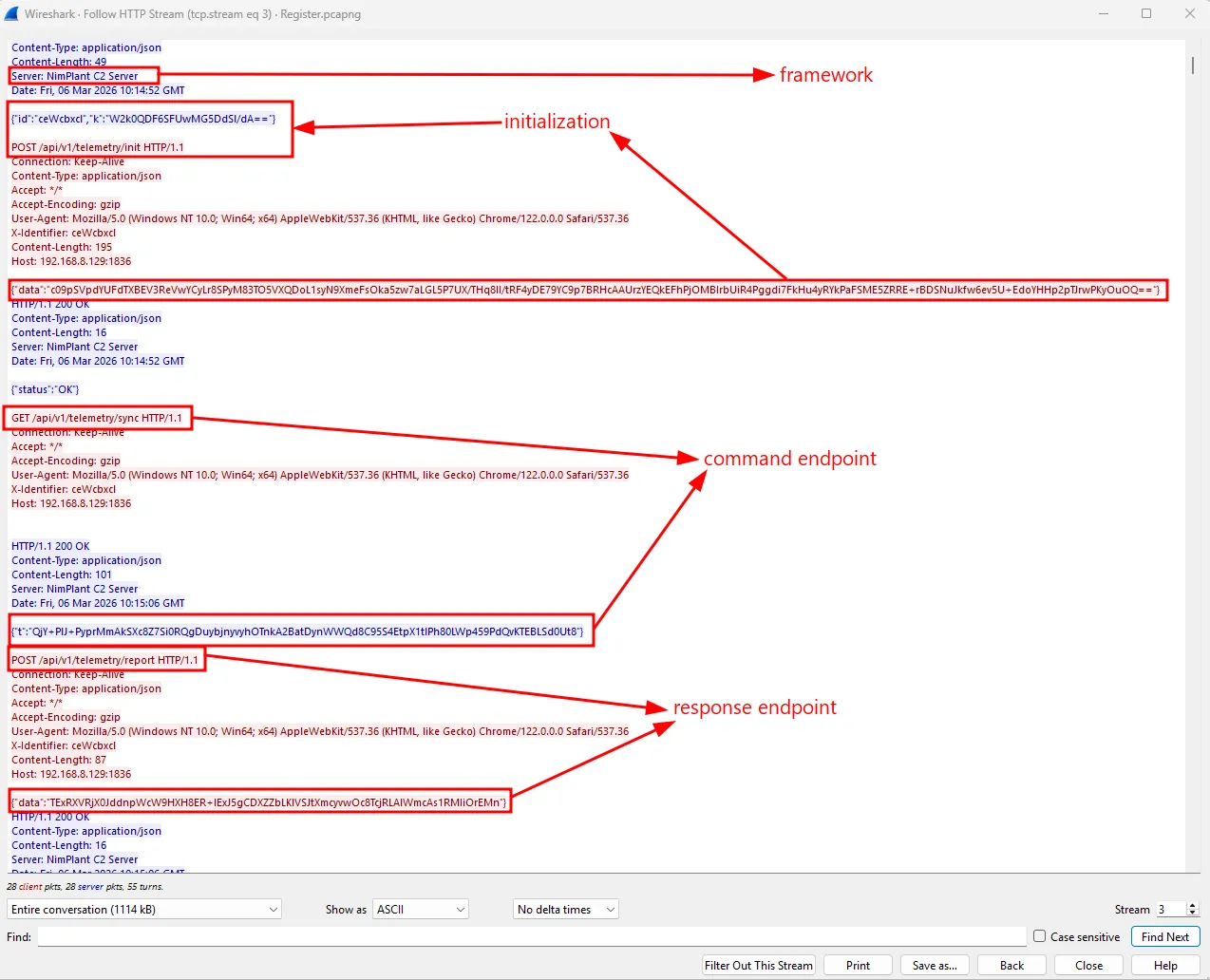Viewport: 1210px width, 980px height.
Task: Click inside the Find search field
Action: coord(532,936)
